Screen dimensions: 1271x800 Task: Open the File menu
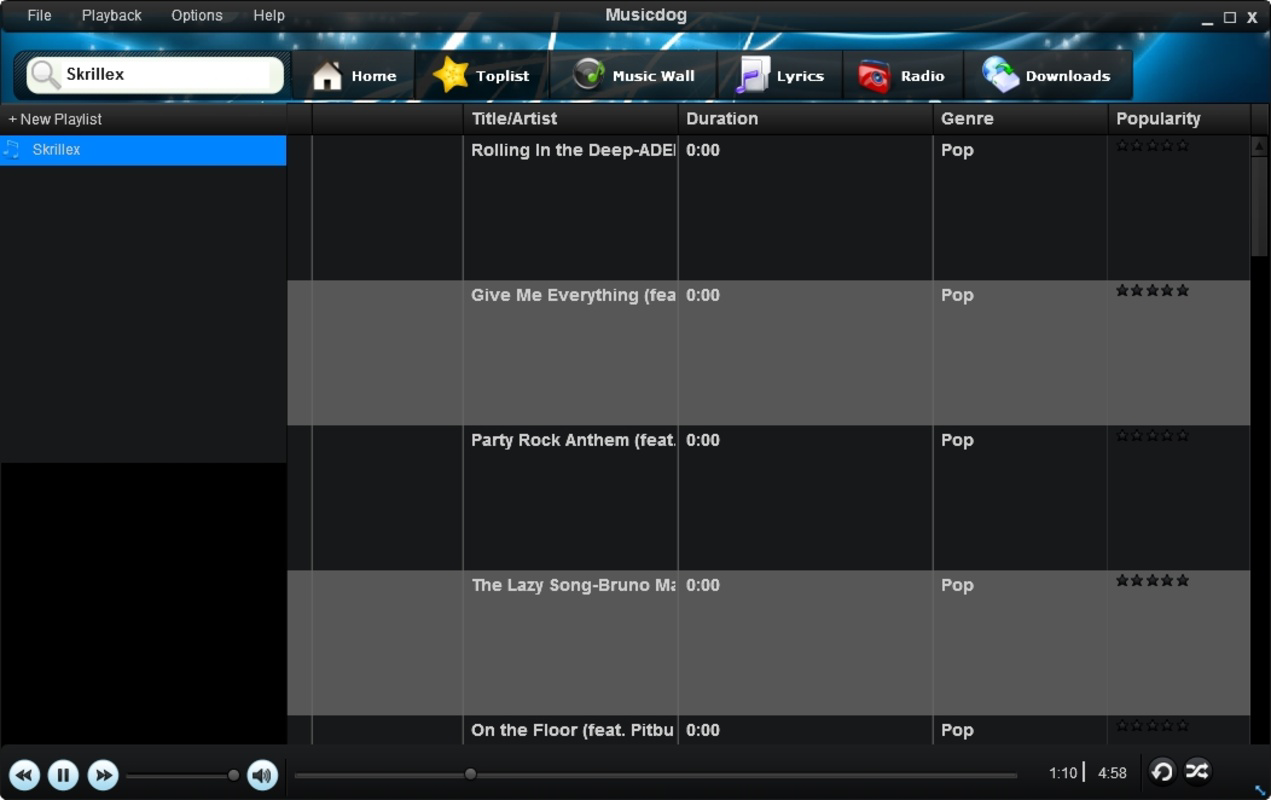[x=39, y=16]
